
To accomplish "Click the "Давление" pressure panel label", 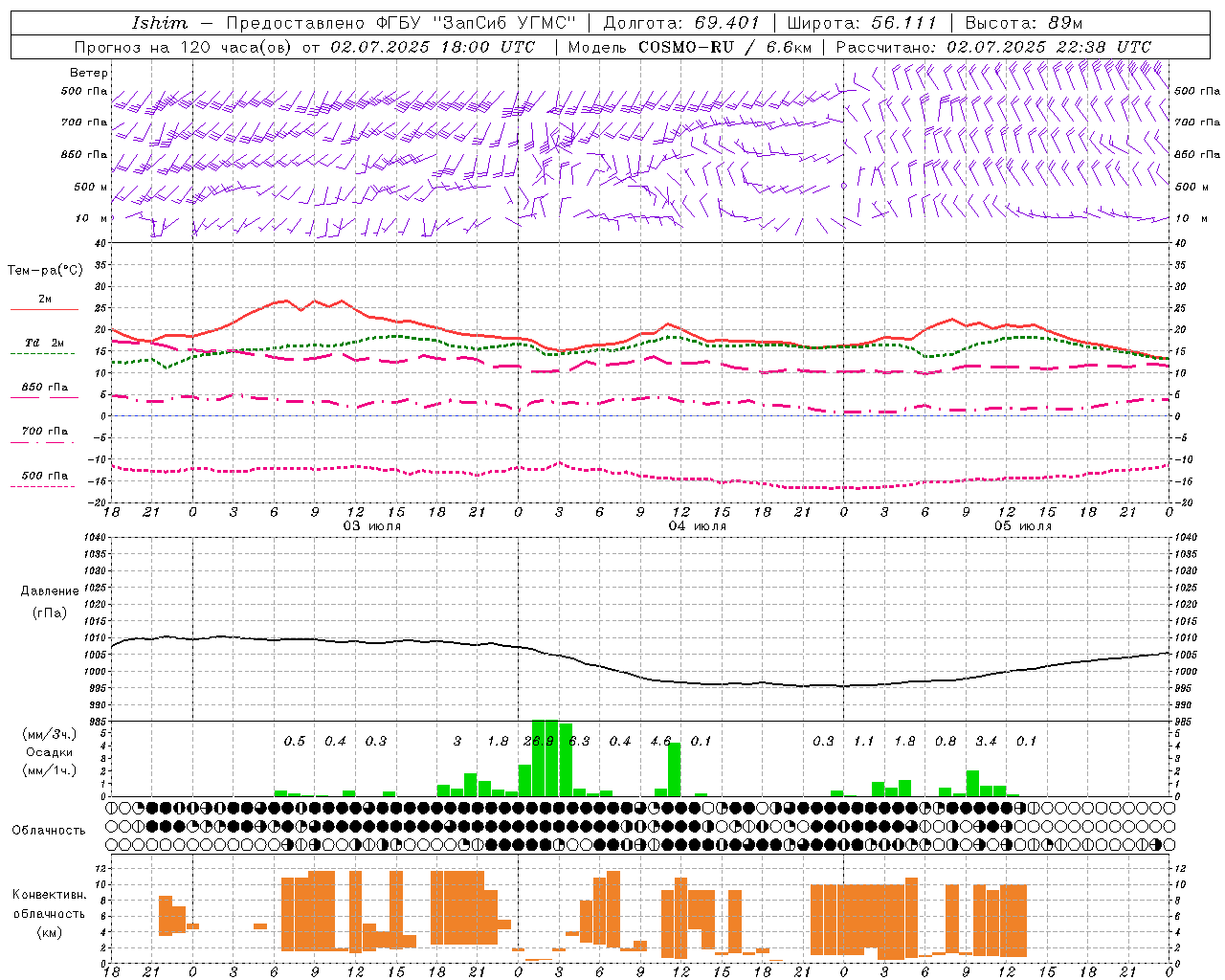I will 50,591.
